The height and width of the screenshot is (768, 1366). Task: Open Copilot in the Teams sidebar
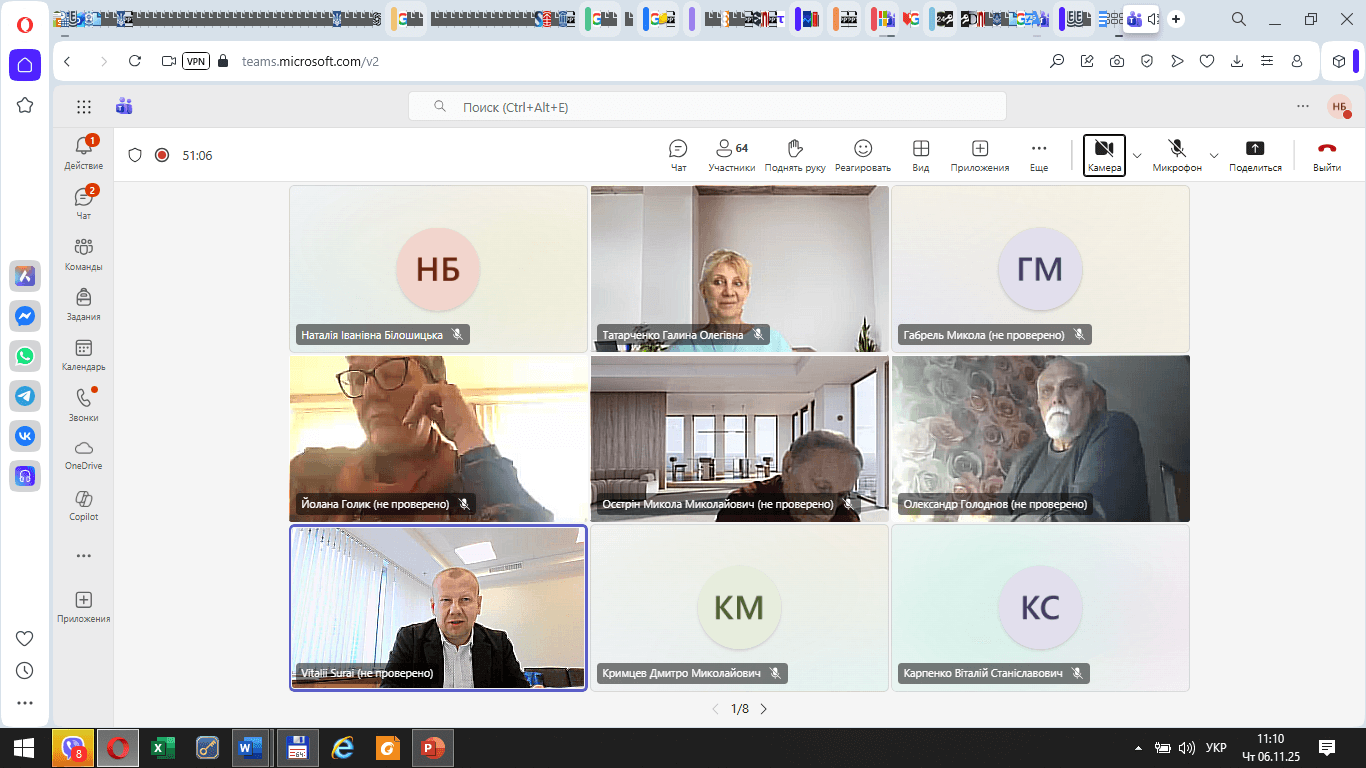(84, 505)
